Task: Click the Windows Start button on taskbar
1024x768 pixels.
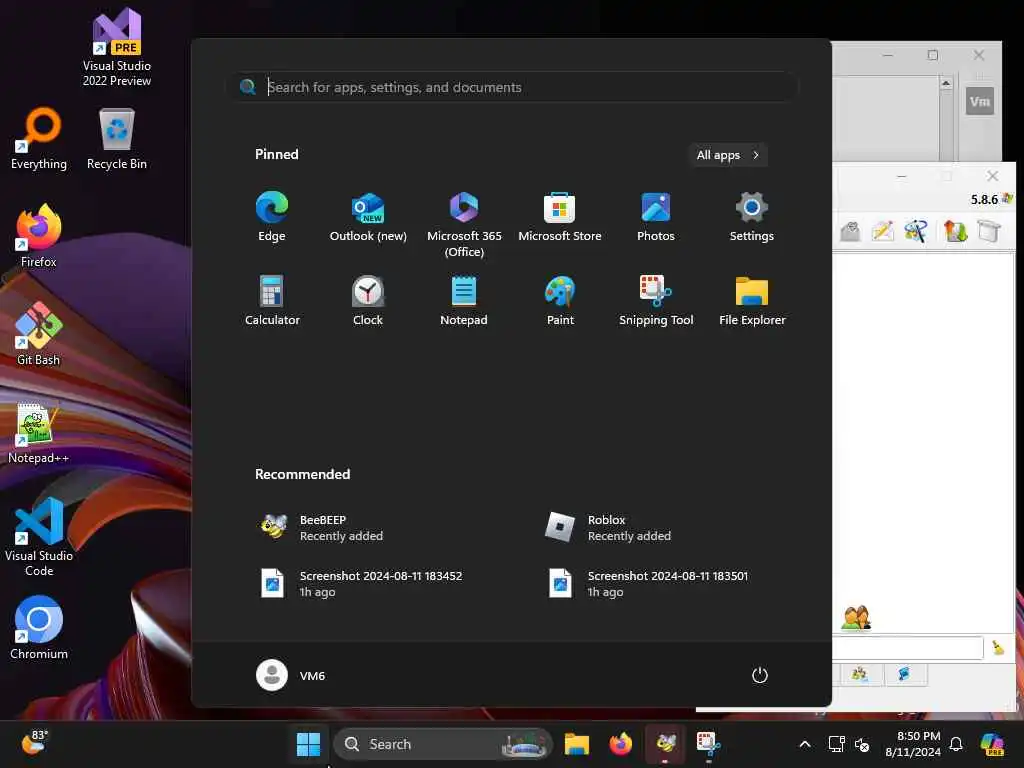Action: [x=308, y=744]
